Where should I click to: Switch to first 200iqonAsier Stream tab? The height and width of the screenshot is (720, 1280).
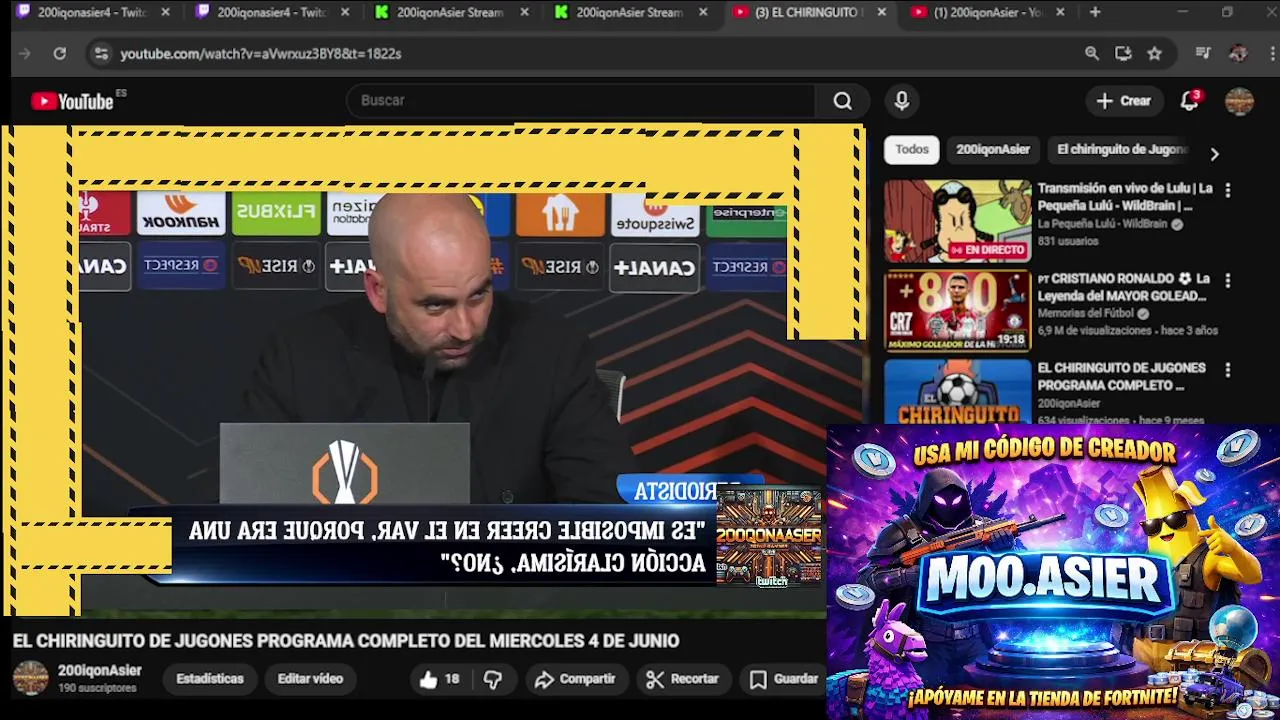click(x=449, y=12)
